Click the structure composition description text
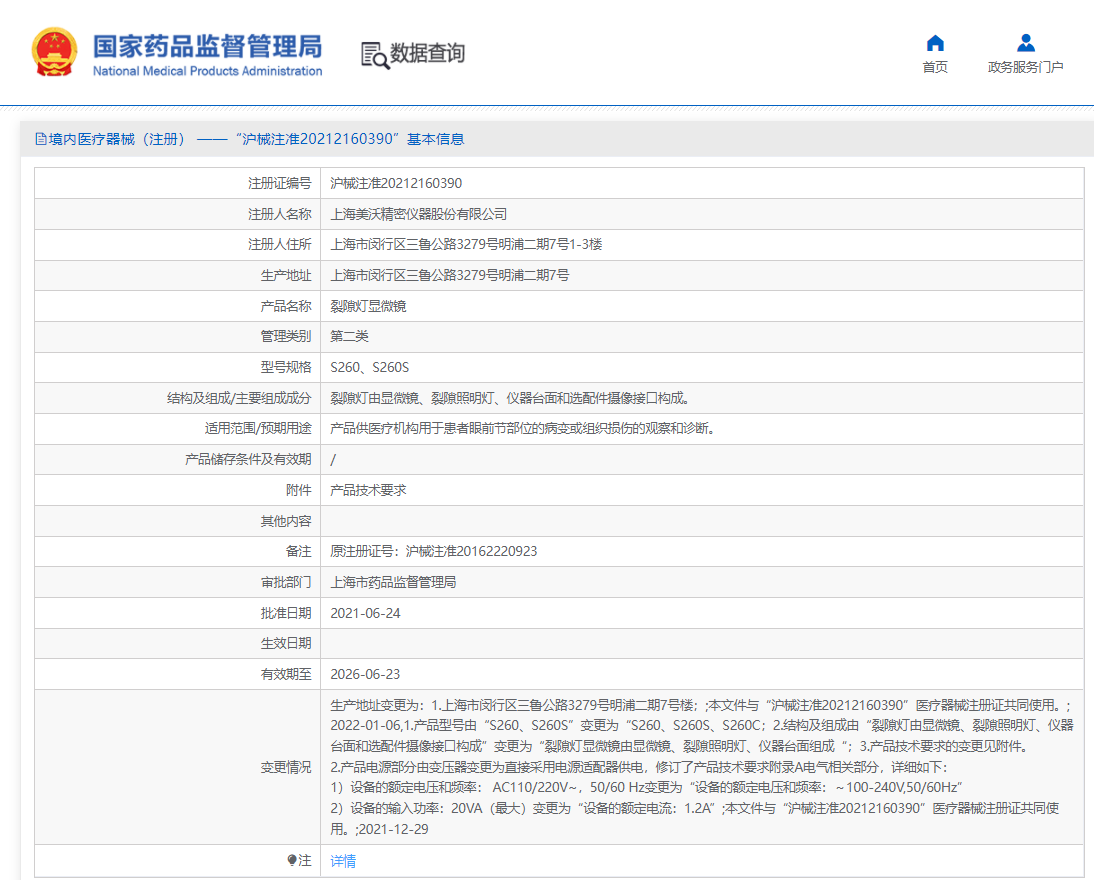Image resolution: width=1094 pixels, height=880 pixels. 511,398
